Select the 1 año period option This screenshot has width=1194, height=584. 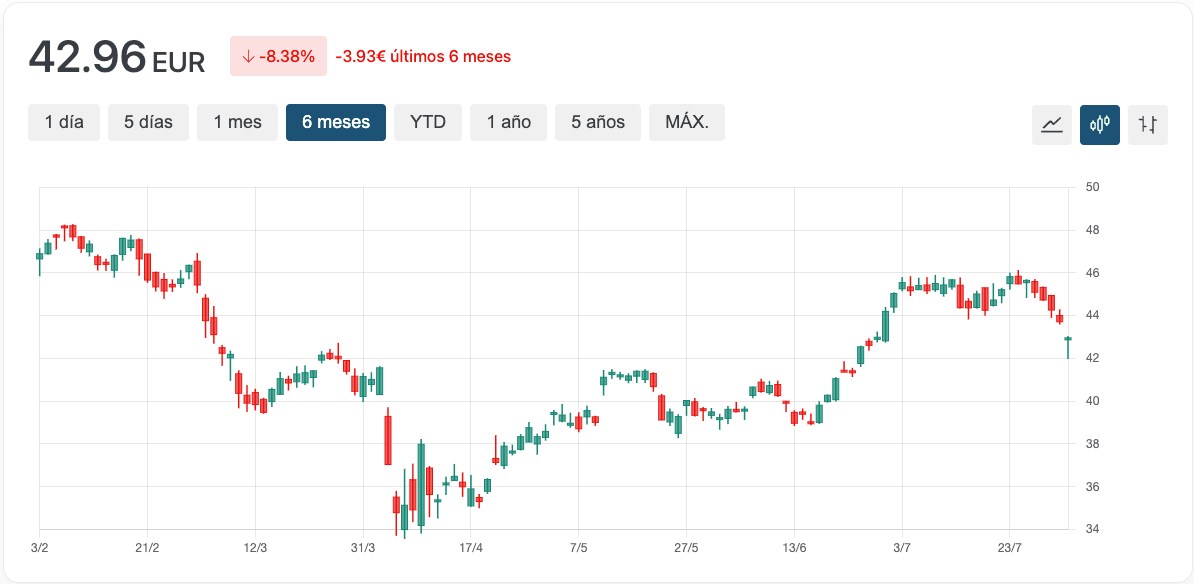pyautogui.click(x=508, y=122)
